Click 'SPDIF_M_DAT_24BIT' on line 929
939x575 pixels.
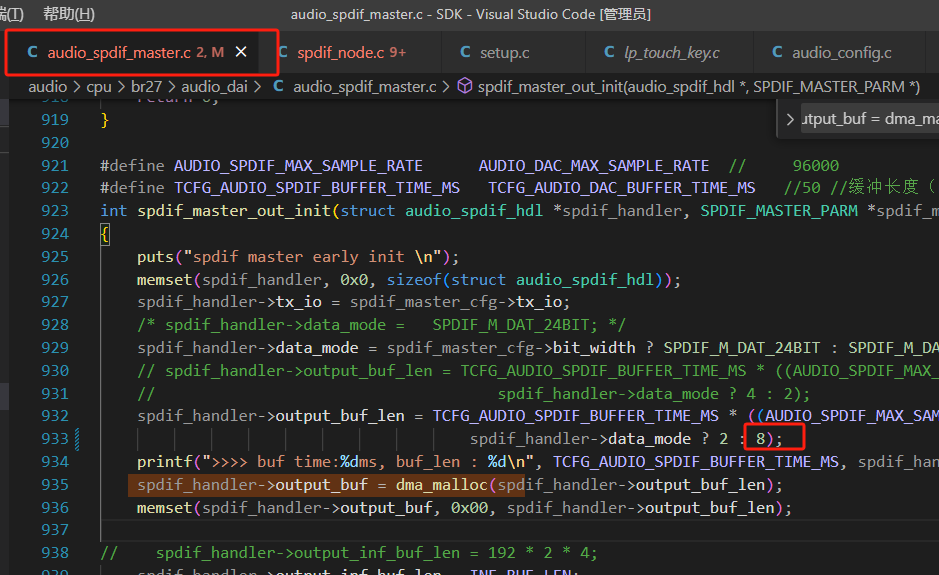(741, 348)
